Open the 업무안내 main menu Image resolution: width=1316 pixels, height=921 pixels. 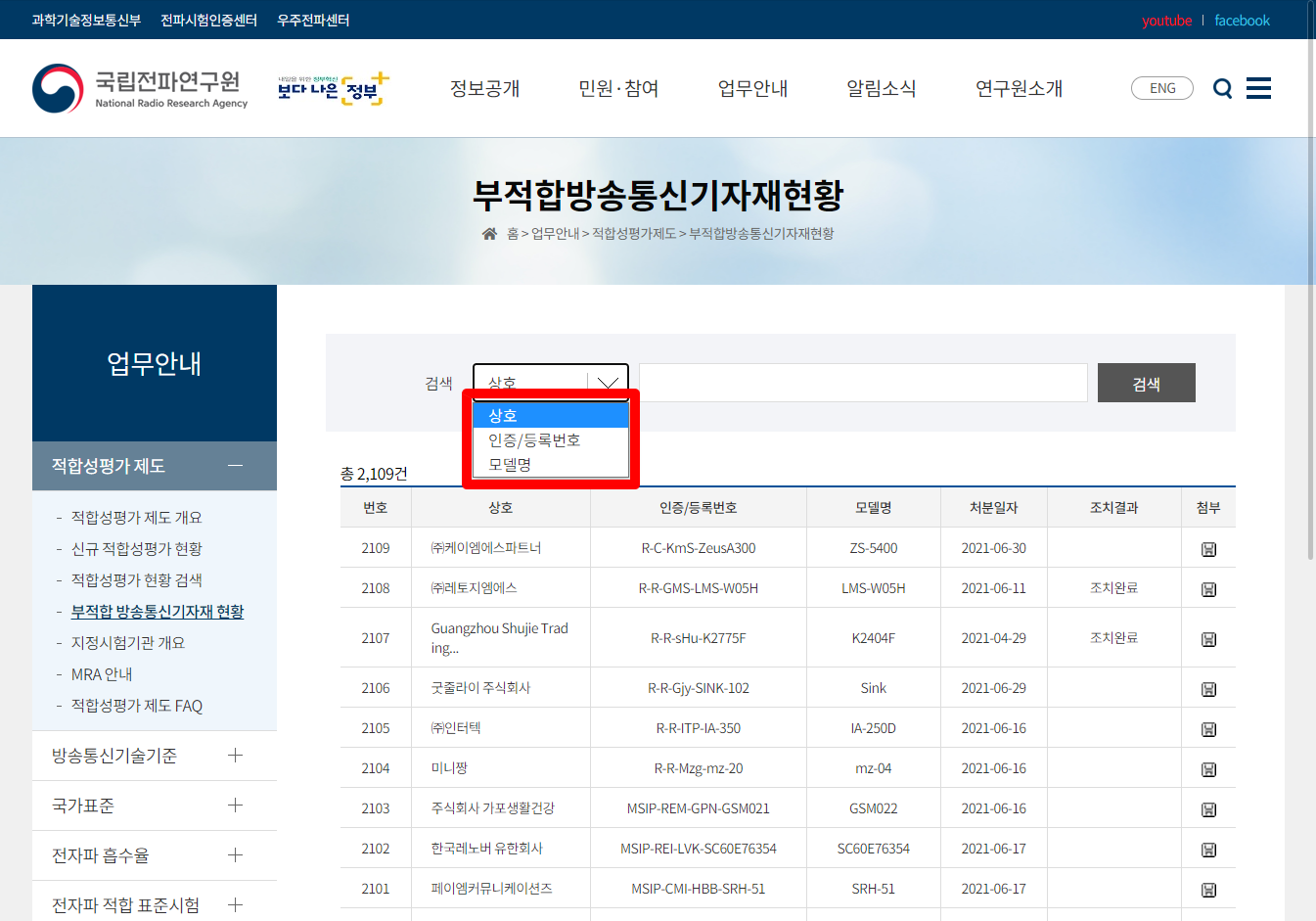click(x=752, y=88)
